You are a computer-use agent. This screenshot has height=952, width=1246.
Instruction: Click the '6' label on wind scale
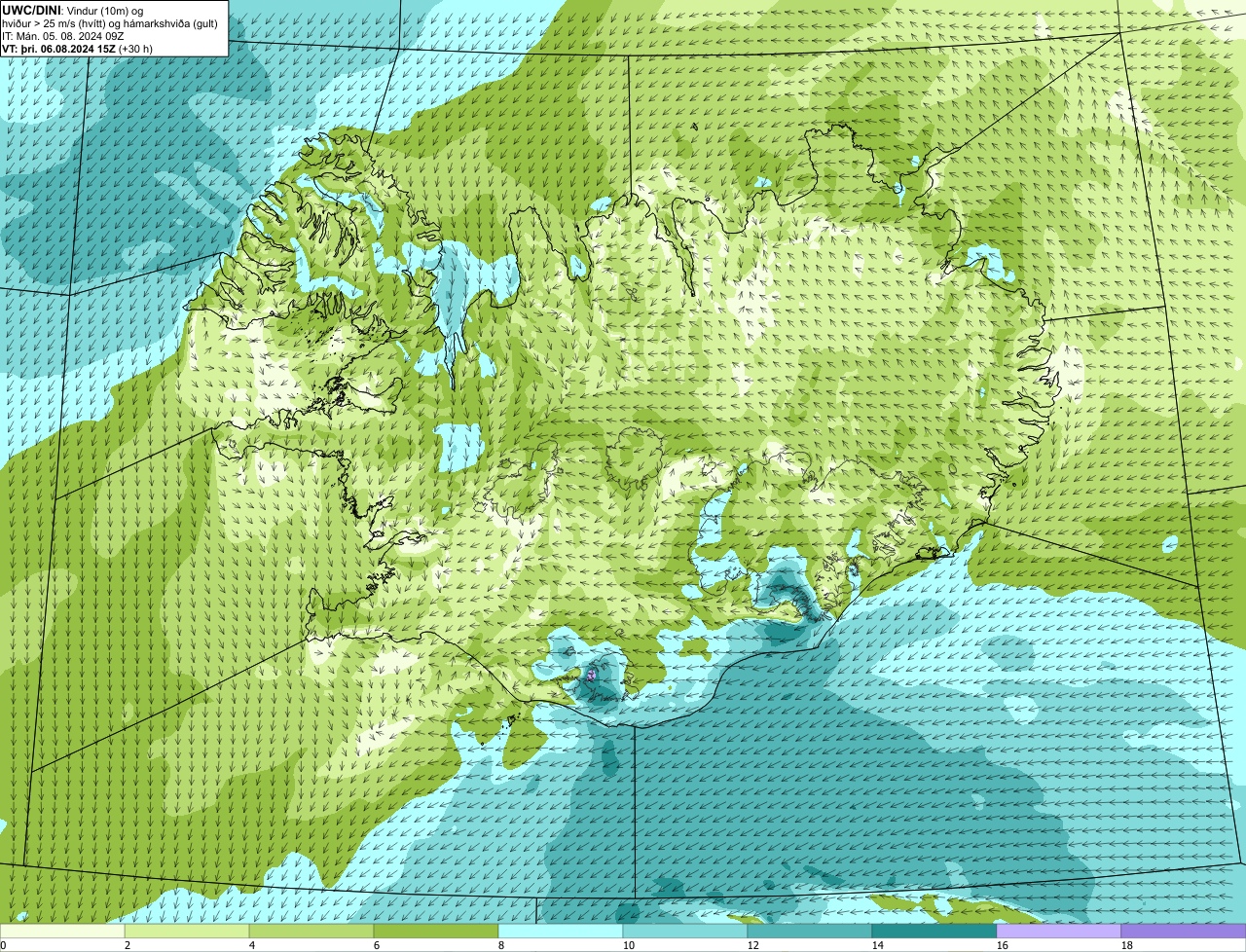377,945
